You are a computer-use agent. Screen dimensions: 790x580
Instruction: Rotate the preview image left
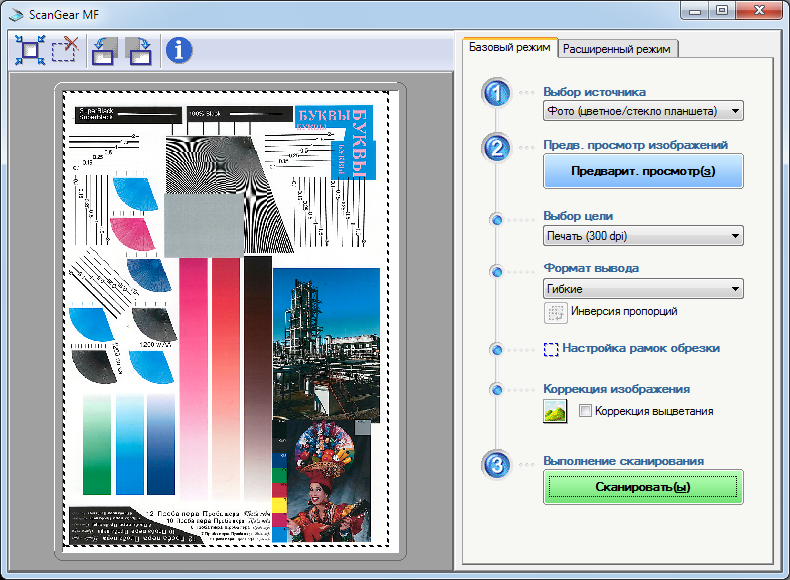click(104, 49)
